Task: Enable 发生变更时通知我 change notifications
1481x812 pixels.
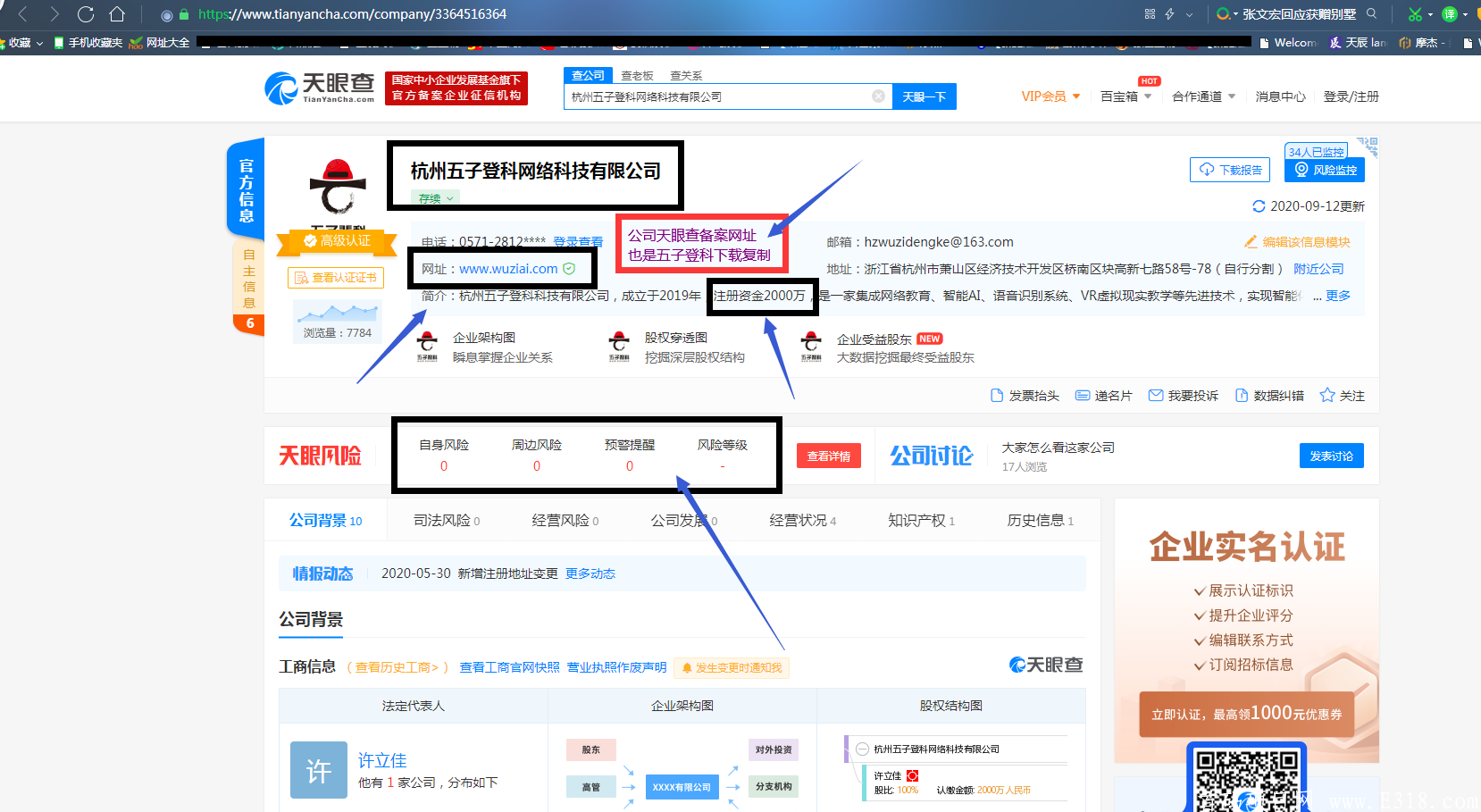Action: click(x=732, y=667)
